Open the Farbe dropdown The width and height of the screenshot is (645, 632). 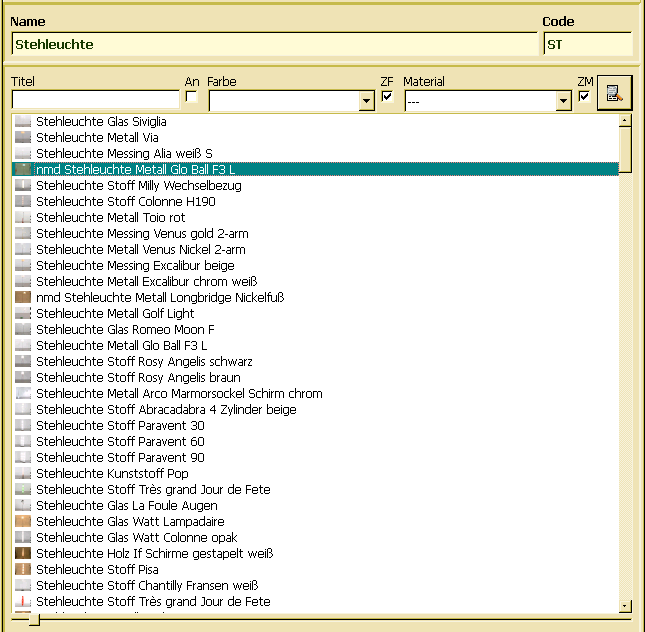click(366, 102)
